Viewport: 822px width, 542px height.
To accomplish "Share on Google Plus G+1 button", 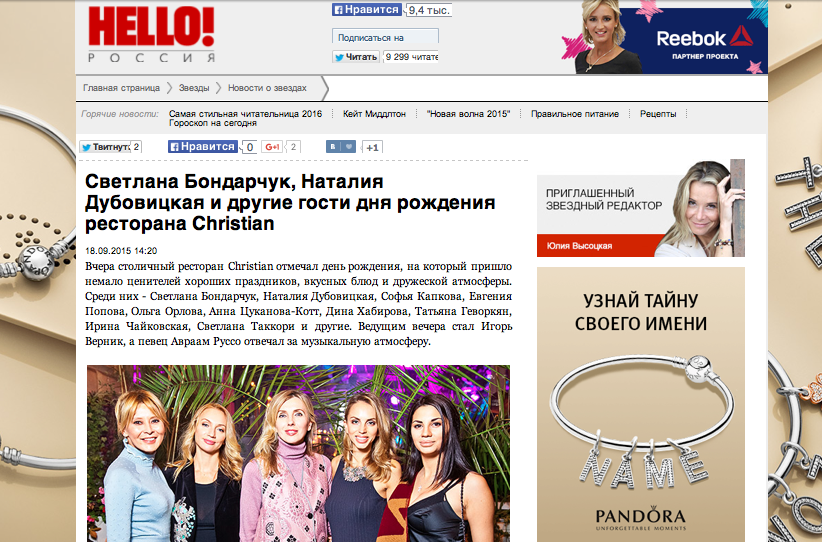I will (x=272, y=147).
